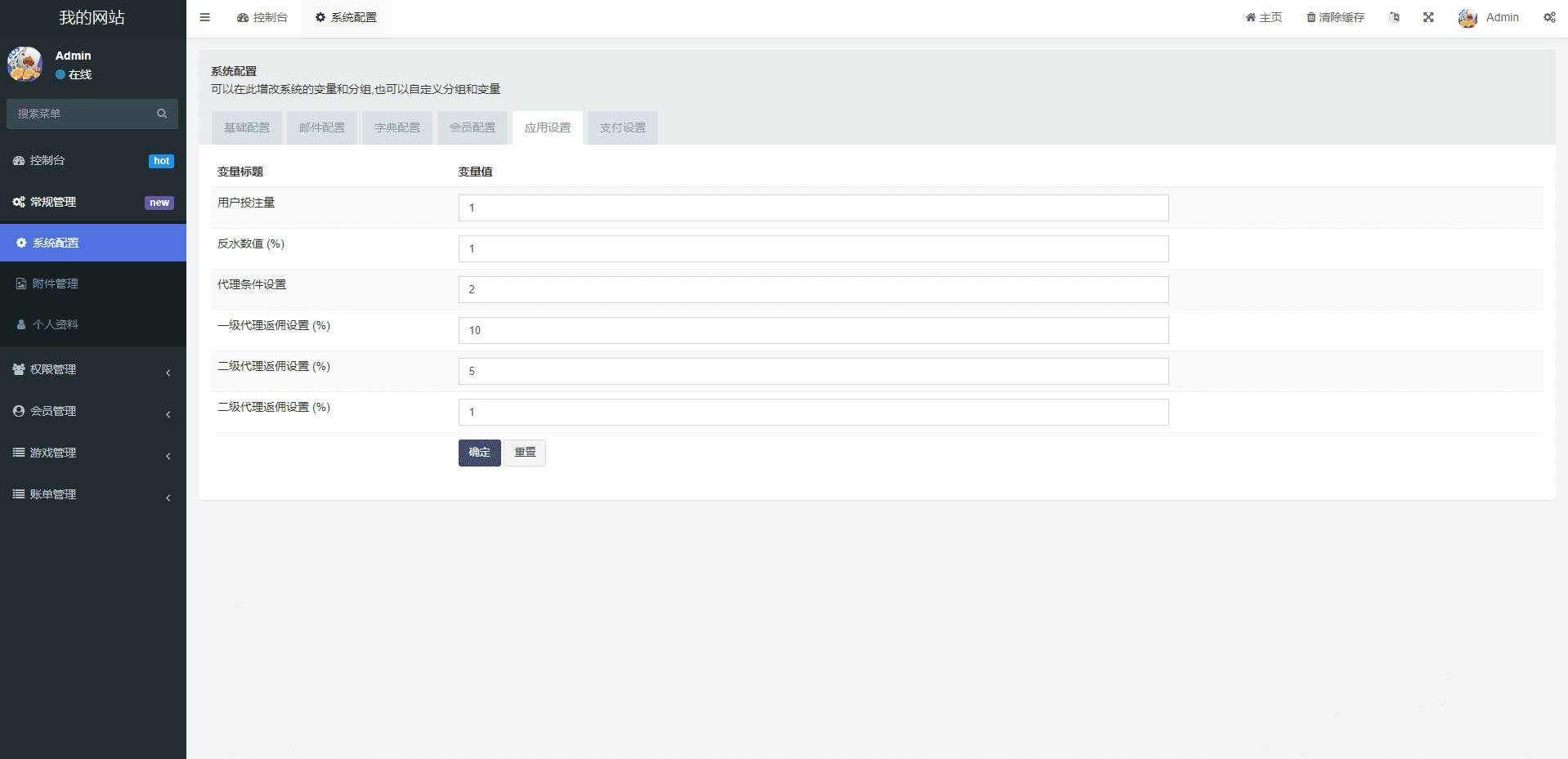The width and height of the screenshot is (1568, 759).
Task: Switch to the 基础配置 tab
Action: pyautogui.click(x=247, y=127)
